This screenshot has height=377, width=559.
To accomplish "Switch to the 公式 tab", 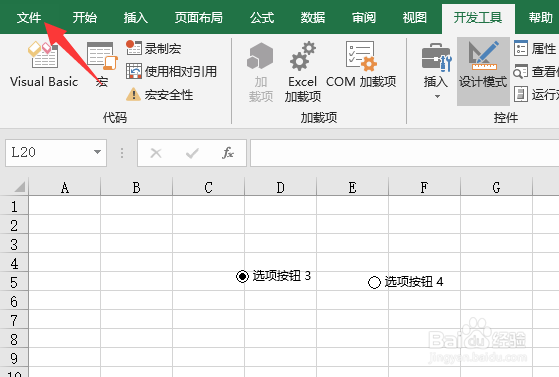I will click(262, 17).
